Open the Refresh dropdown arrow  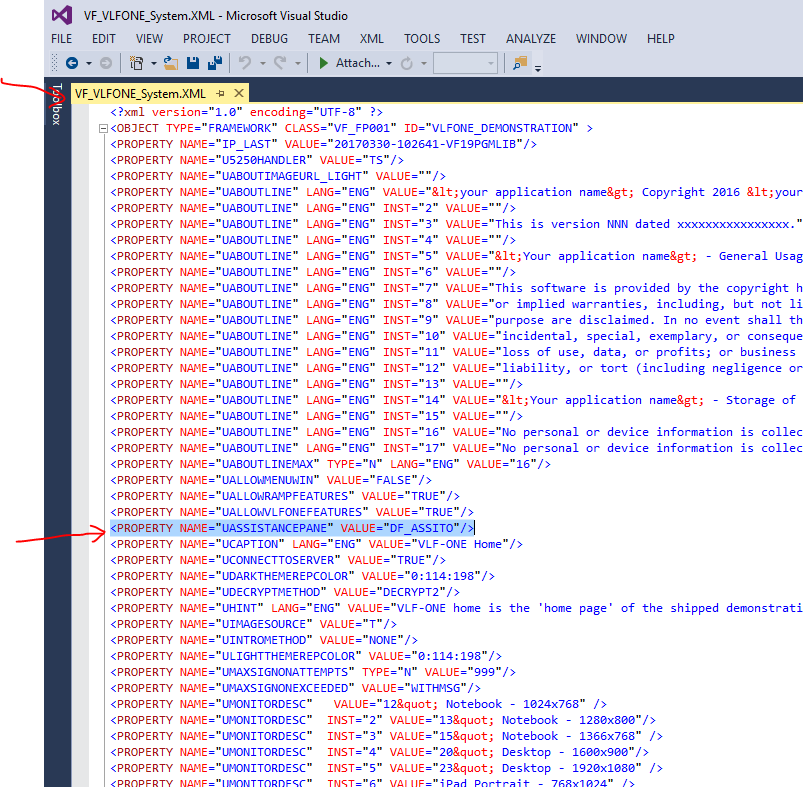point(424,63)
